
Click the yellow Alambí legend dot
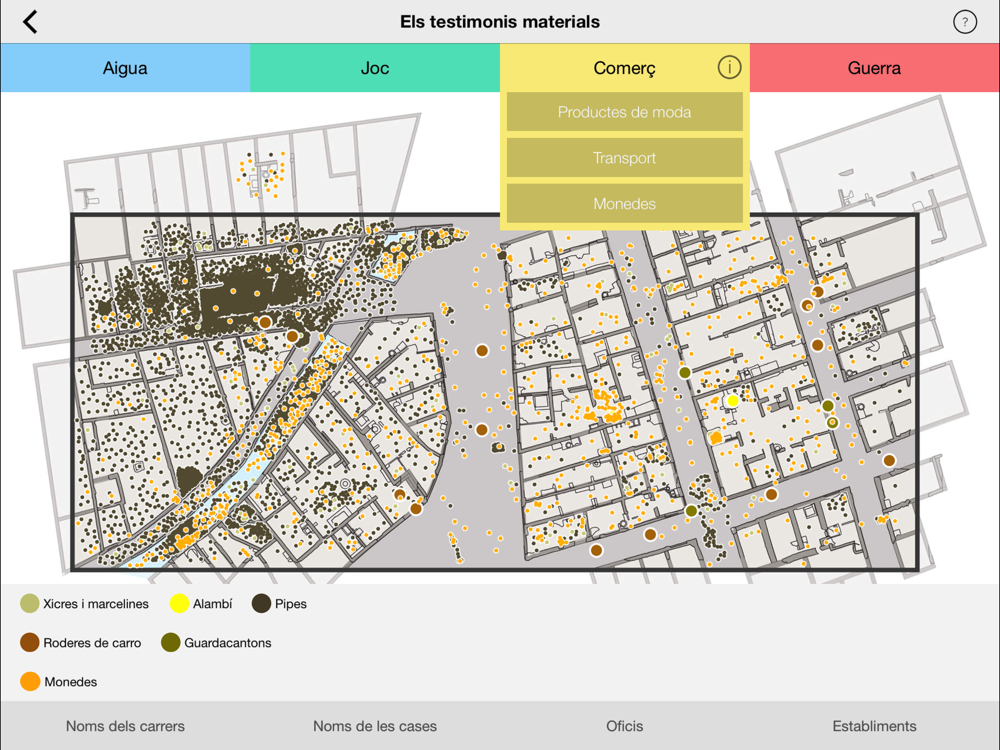click(x=179, y=603)
